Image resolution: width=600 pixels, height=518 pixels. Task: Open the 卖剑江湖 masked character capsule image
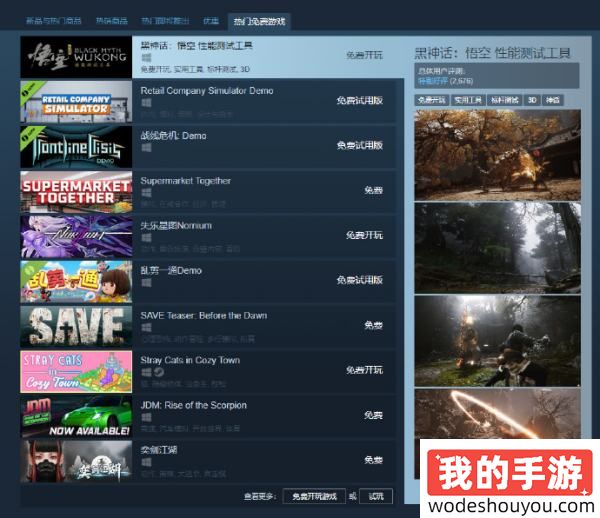coord(76,461)
